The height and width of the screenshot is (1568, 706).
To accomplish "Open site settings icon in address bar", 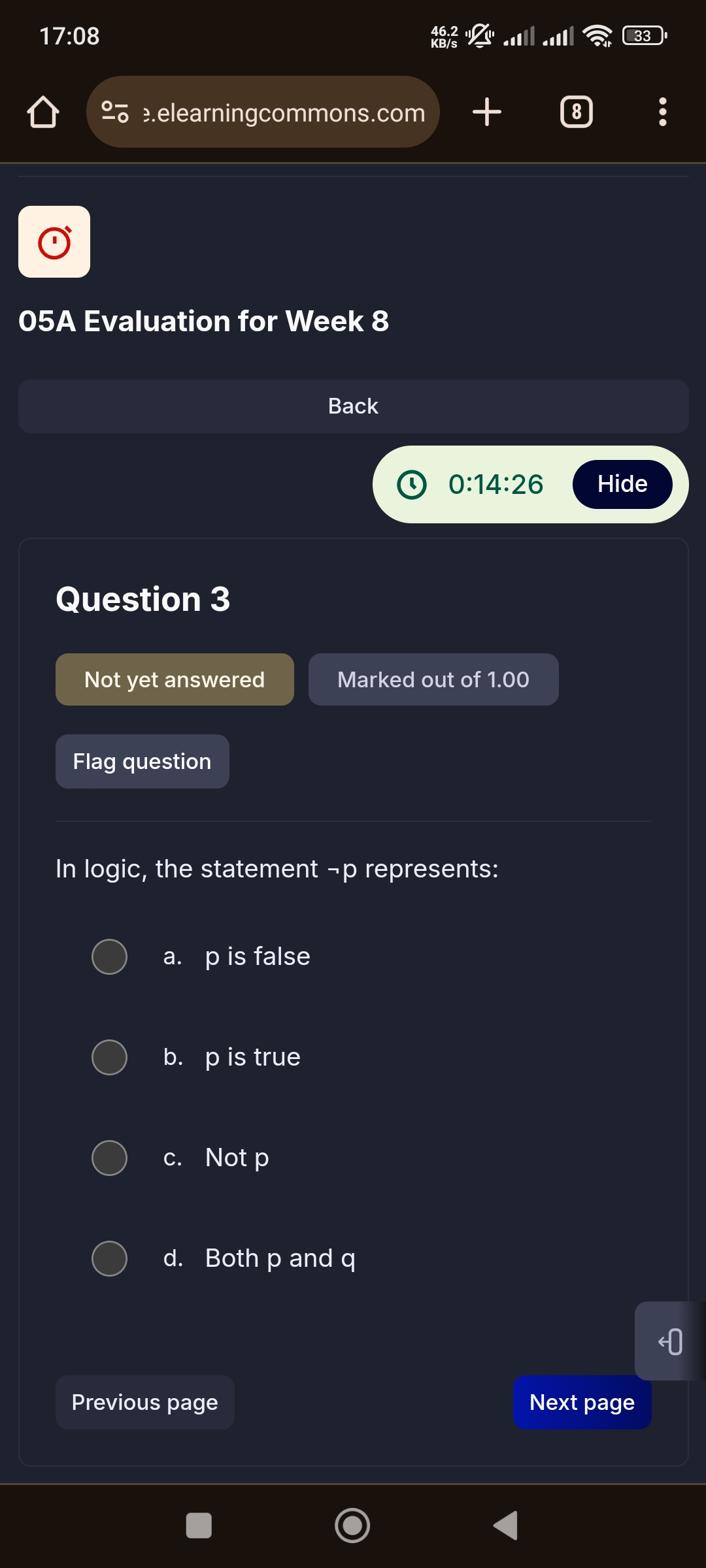I will tap(115, 112).
